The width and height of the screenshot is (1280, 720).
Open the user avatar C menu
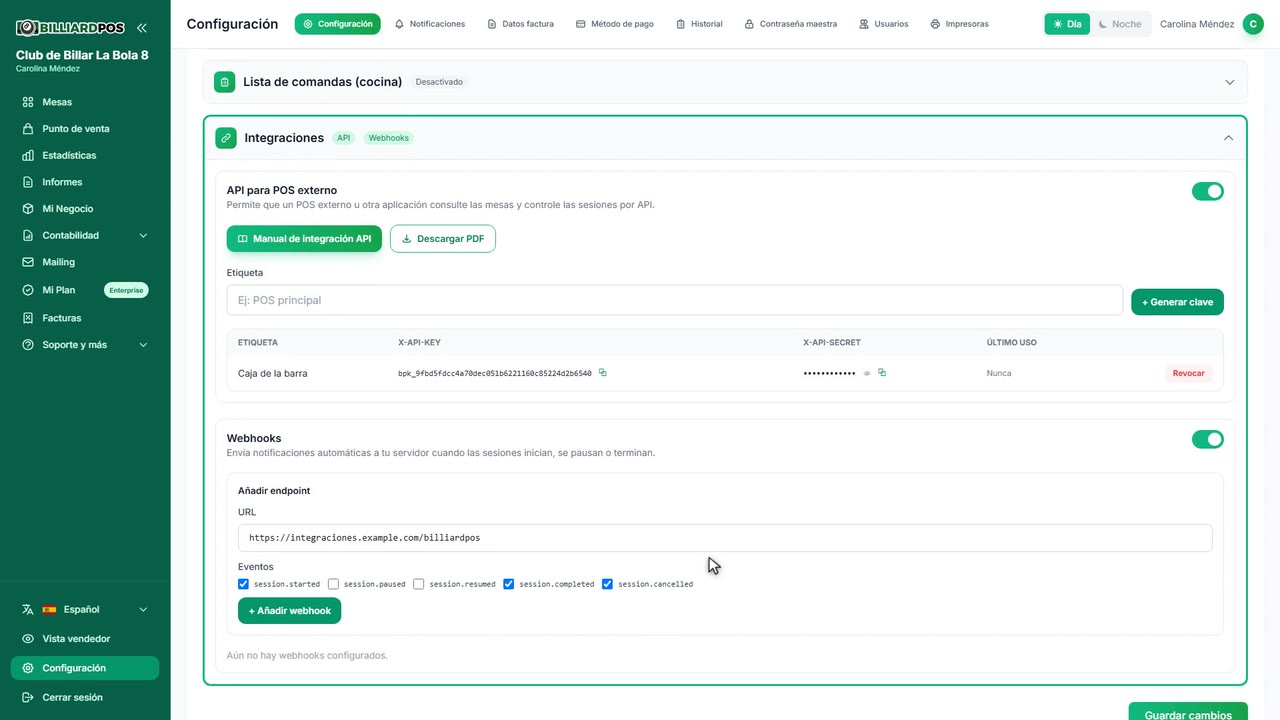[1253, 24]
